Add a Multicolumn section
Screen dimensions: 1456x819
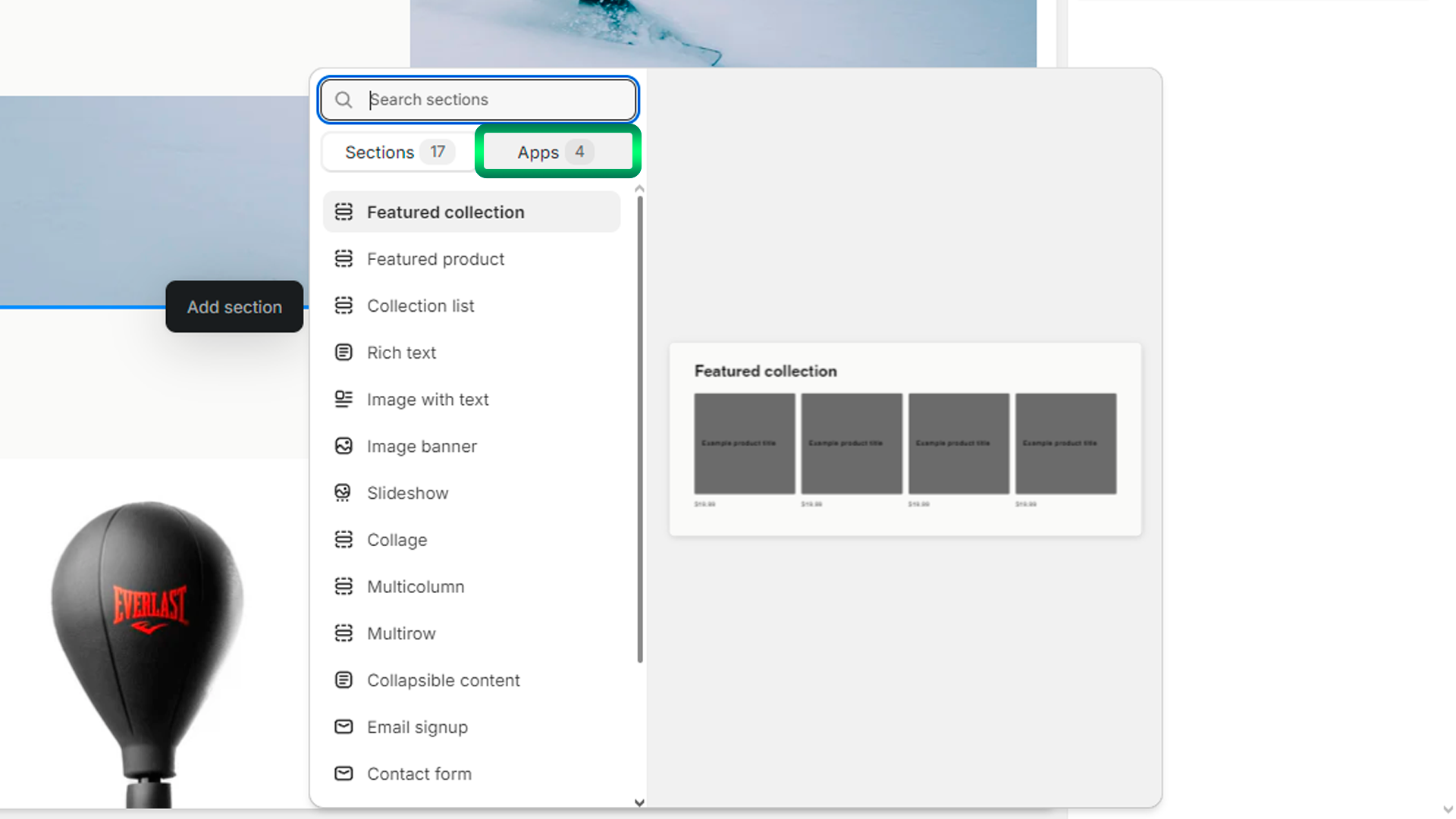click(x=416, y=587)
